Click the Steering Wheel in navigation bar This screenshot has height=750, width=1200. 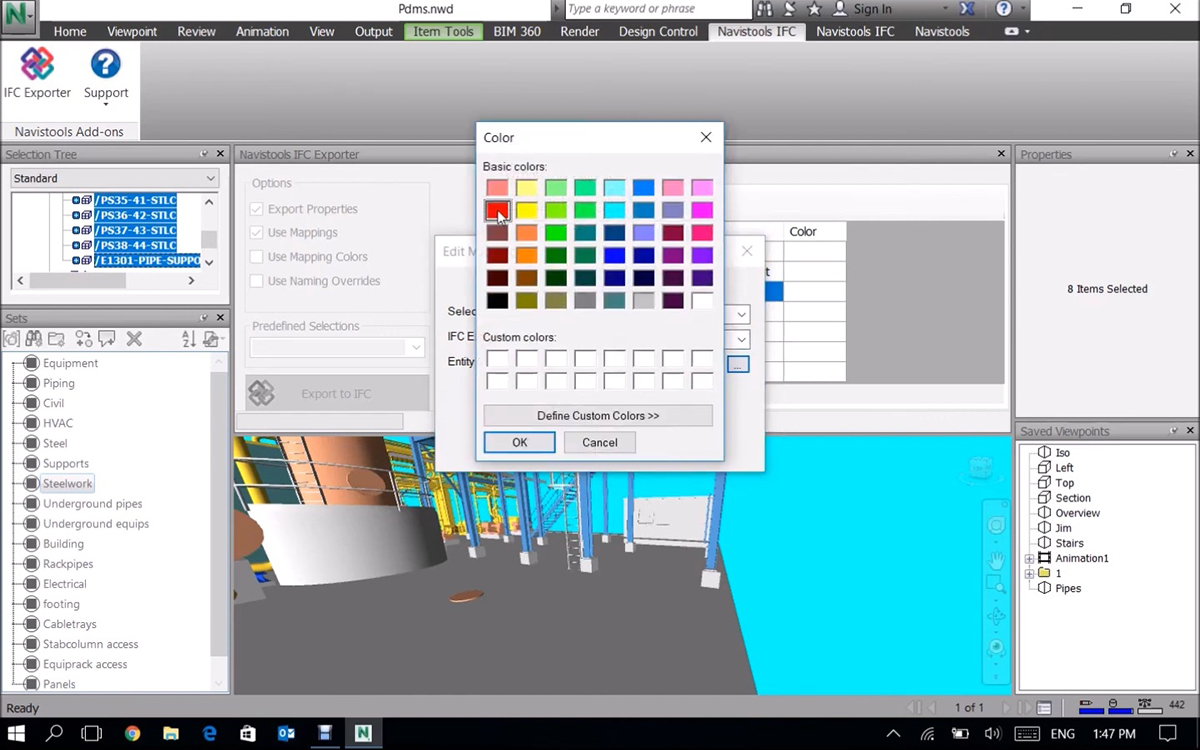996,525
